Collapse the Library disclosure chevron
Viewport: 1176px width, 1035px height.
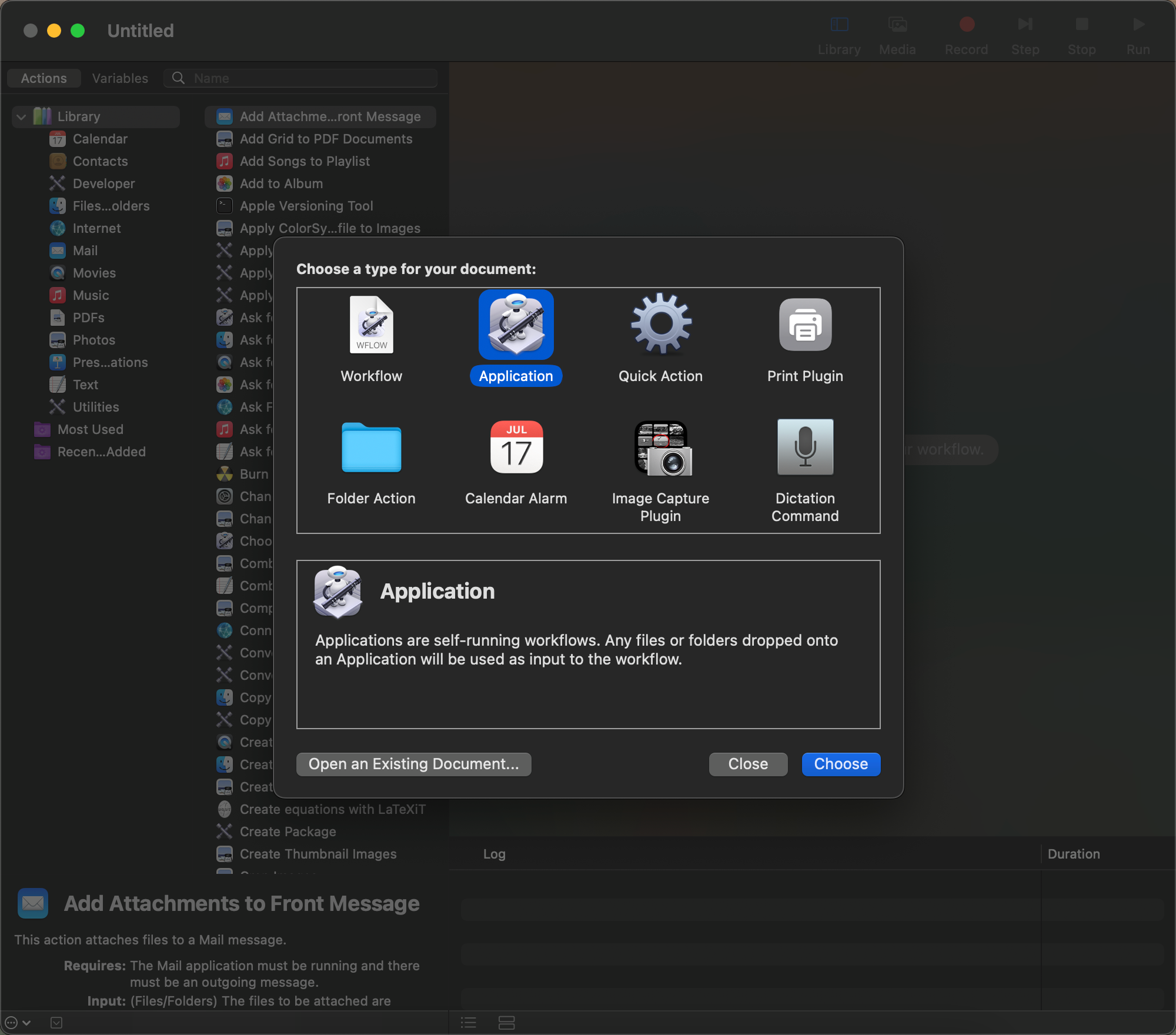22,116
